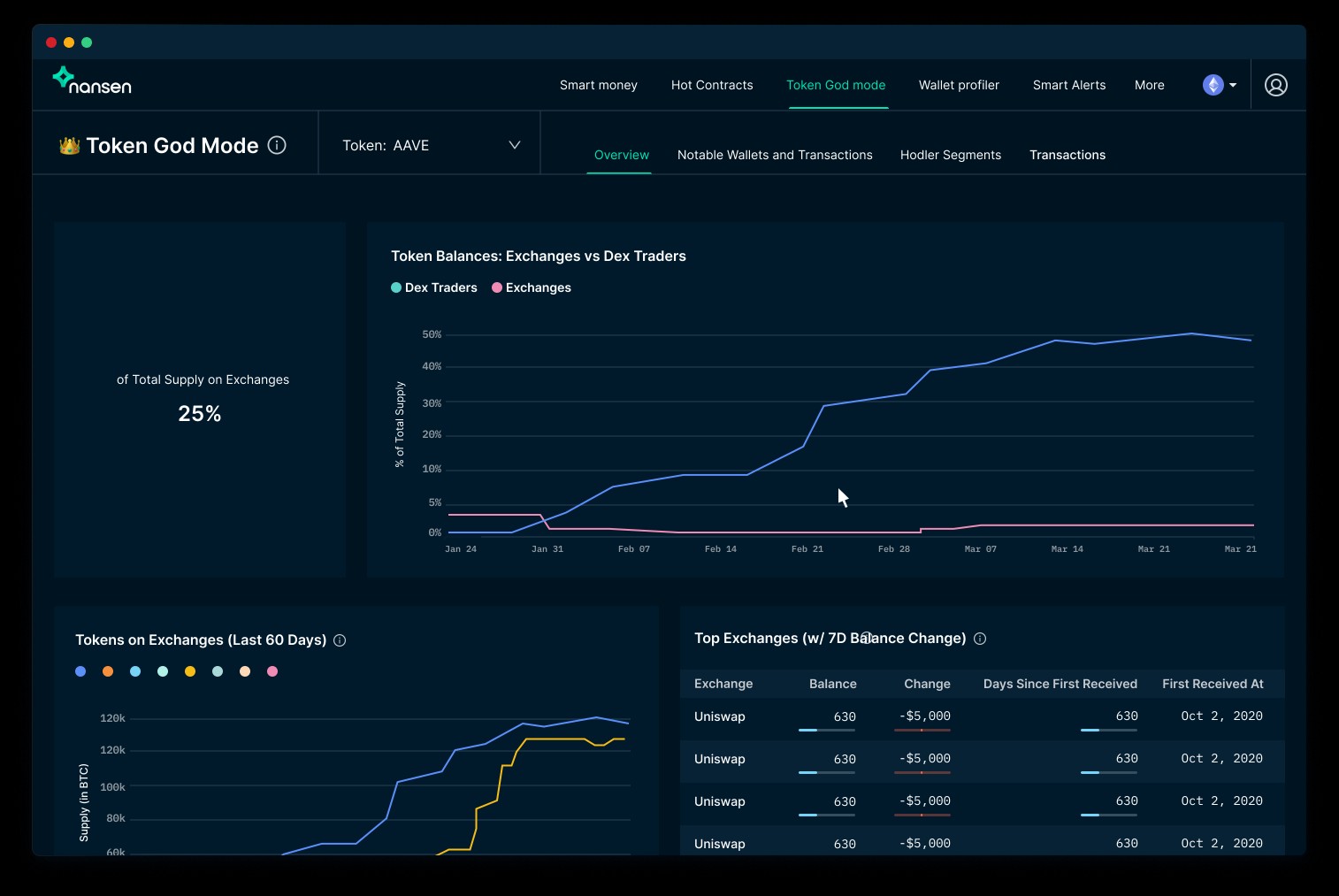Switch to Notable Wallets and Transactions tab
The width and height of the screenshot is (1339, 896).
click(x=775, y=155)
